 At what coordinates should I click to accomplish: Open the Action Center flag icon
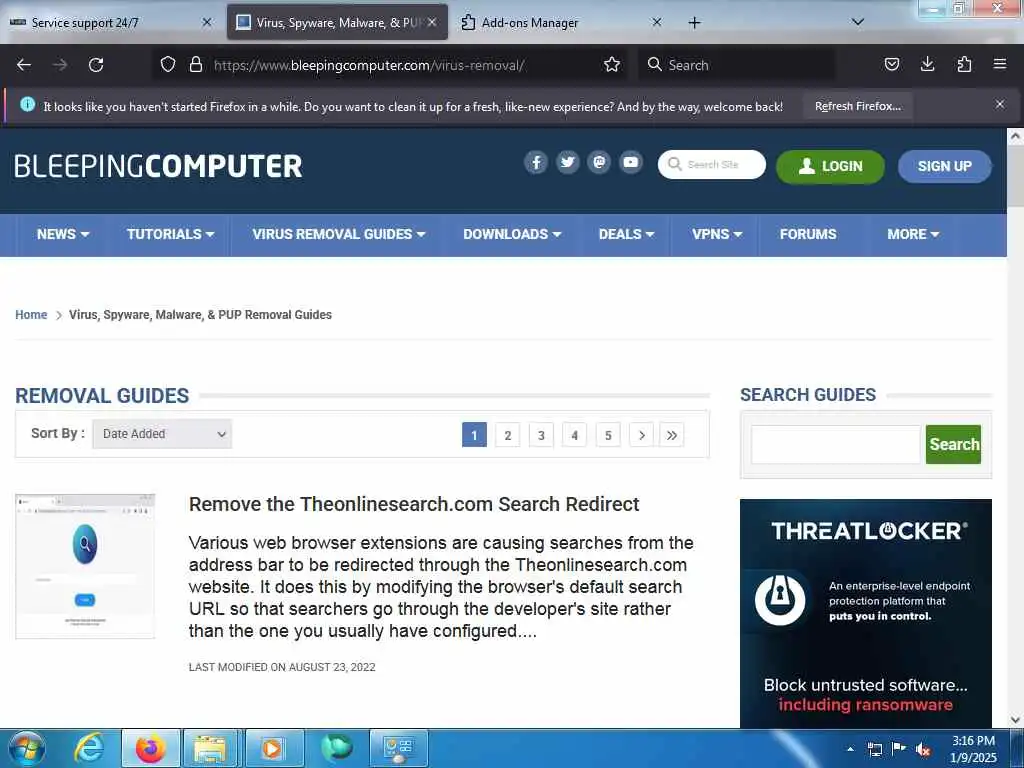[899, 749]
